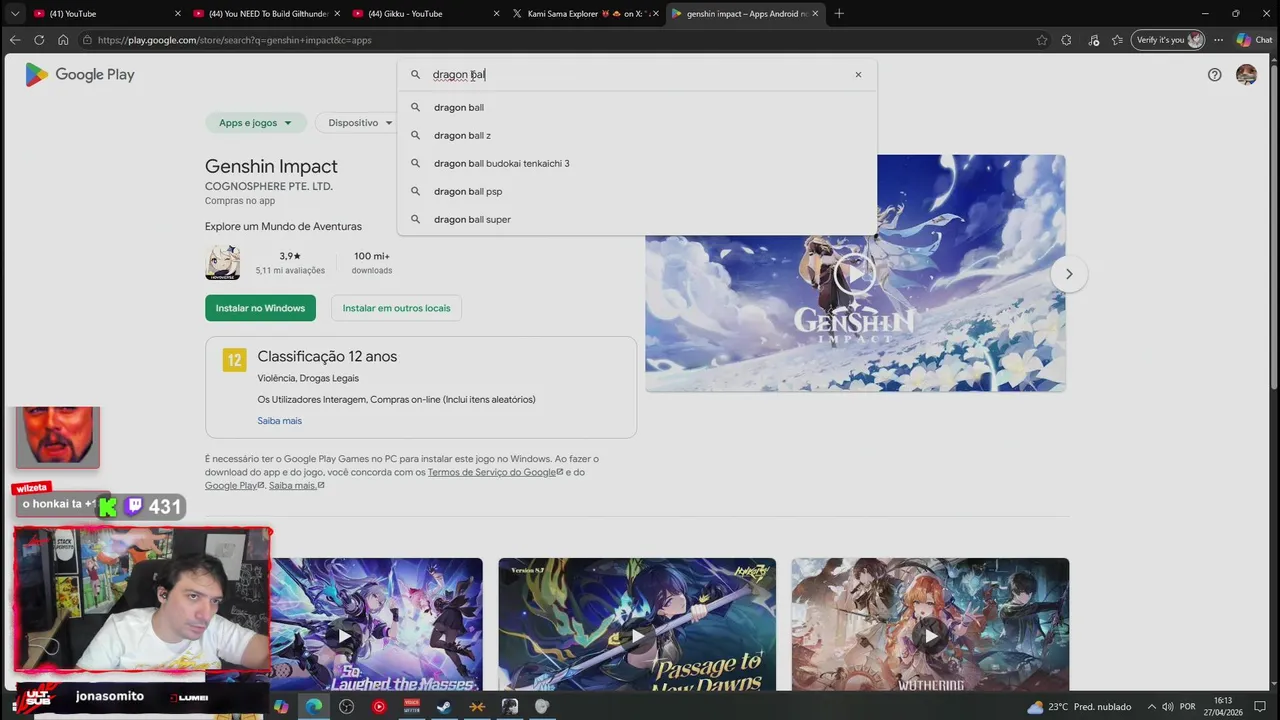The image size is (1280, 720).
Task: Open the YouTube Music taskbar icon
Action: [x=379, y=707]
